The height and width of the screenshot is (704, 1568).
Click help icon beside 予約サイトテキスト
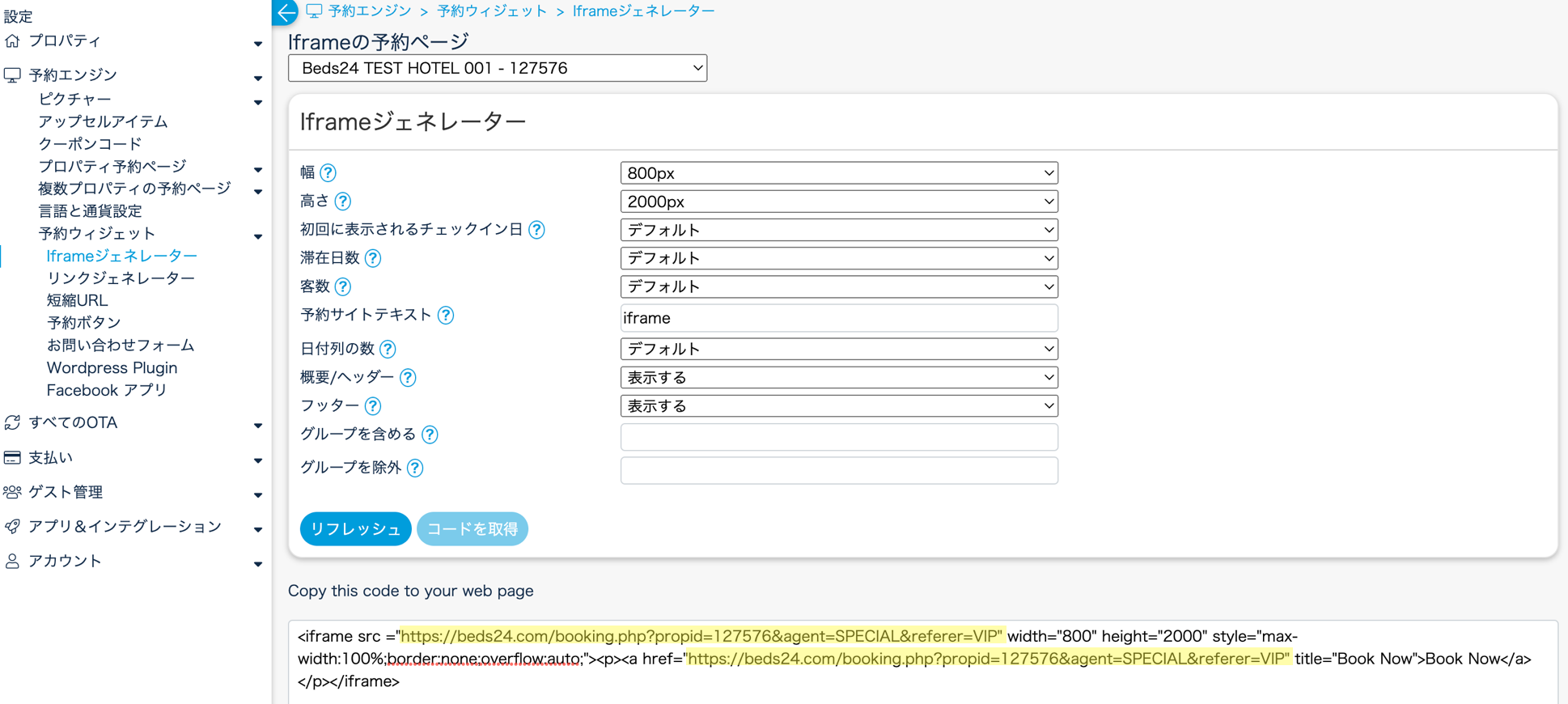(x=446, y=316)
